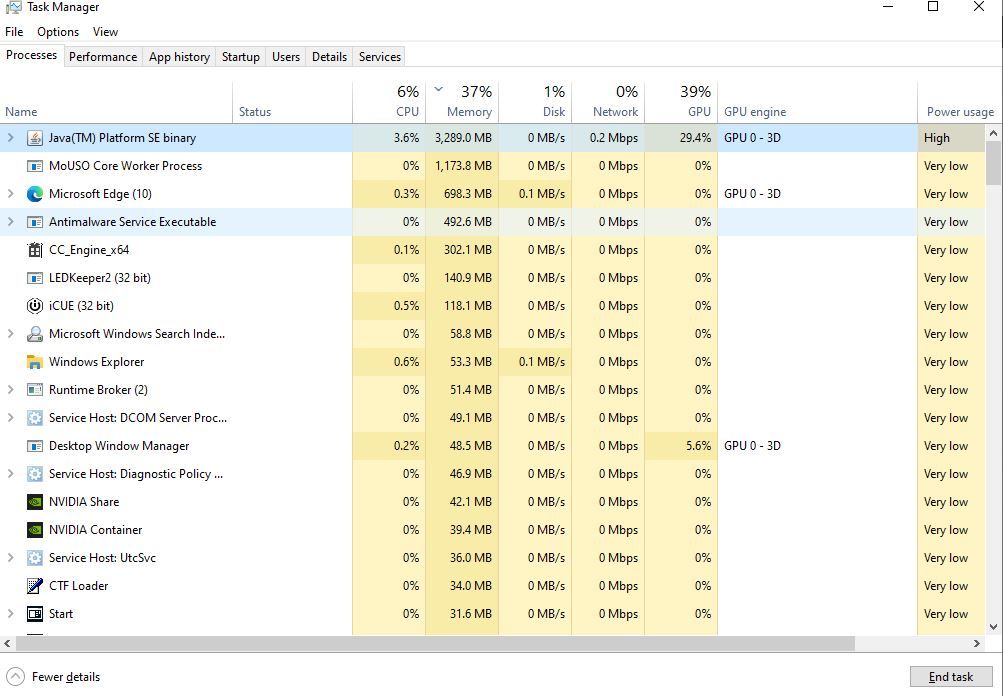This screenshot has width=1003, height=696.
Task: Switch to the Performance tab
Action: (x=103, y=57)
